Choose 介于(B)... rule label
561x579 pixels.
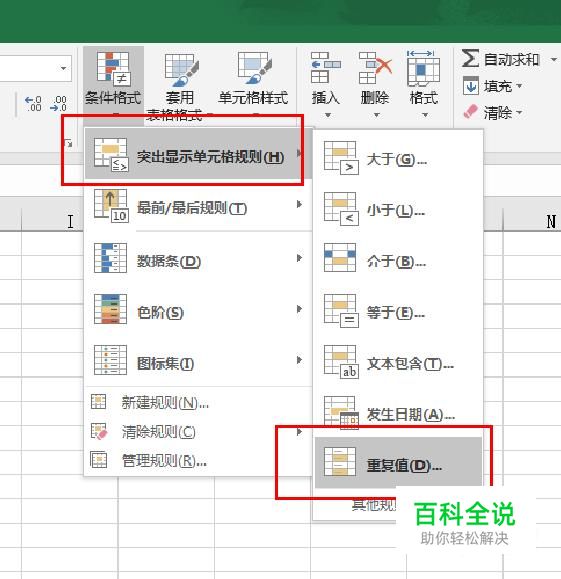click(x=396, y=262)
